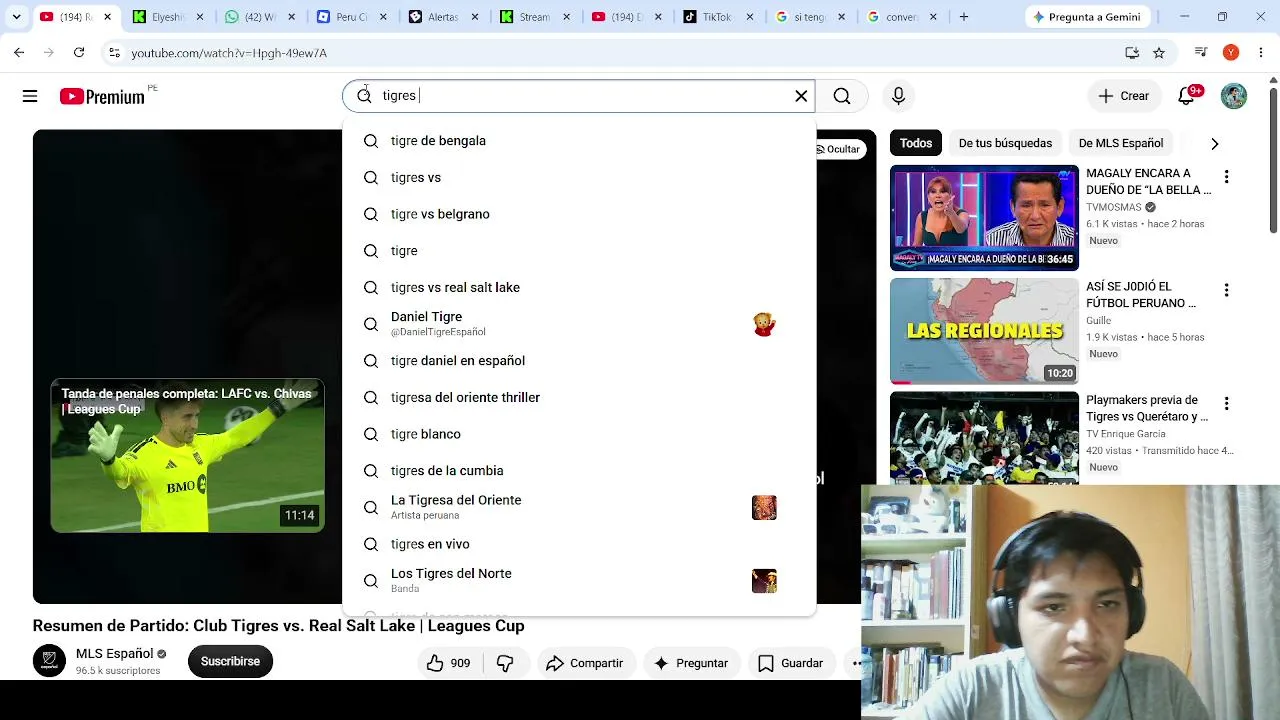Select suggestion 'tigresa del oriente thriller'
The width and height of the screenshot is (1280, 720).
(579, 398)
